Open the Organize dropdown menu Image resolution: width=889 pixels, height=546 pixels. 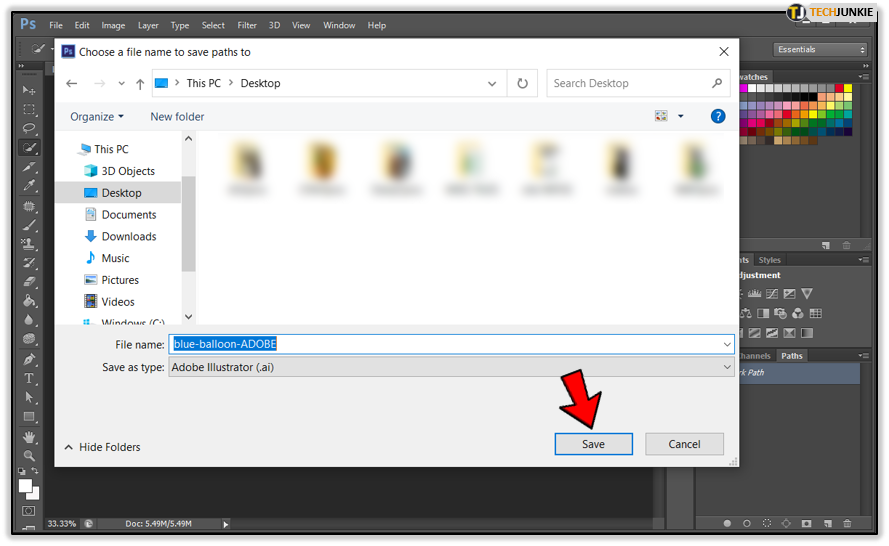(x=96, y=117)
